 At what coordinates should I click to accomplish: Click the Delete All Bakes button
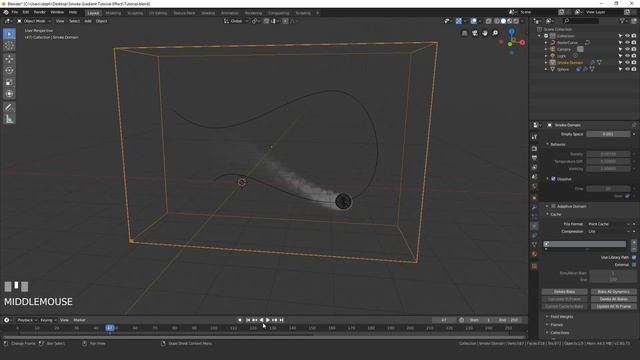[613, 299]
